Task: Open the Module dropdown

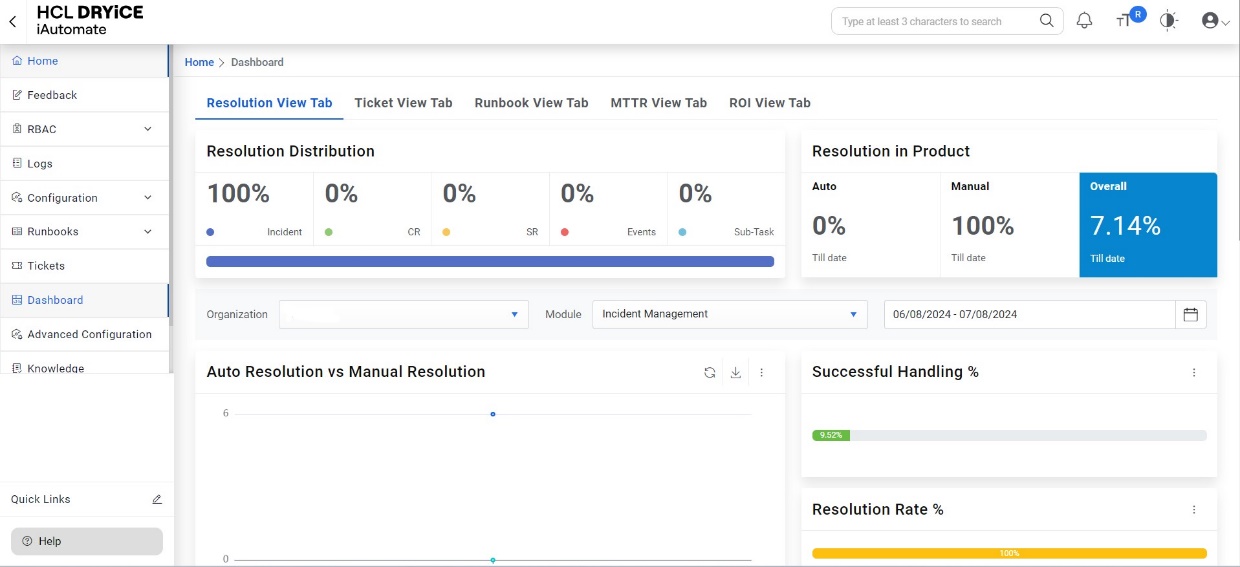Action: (729, 314)
